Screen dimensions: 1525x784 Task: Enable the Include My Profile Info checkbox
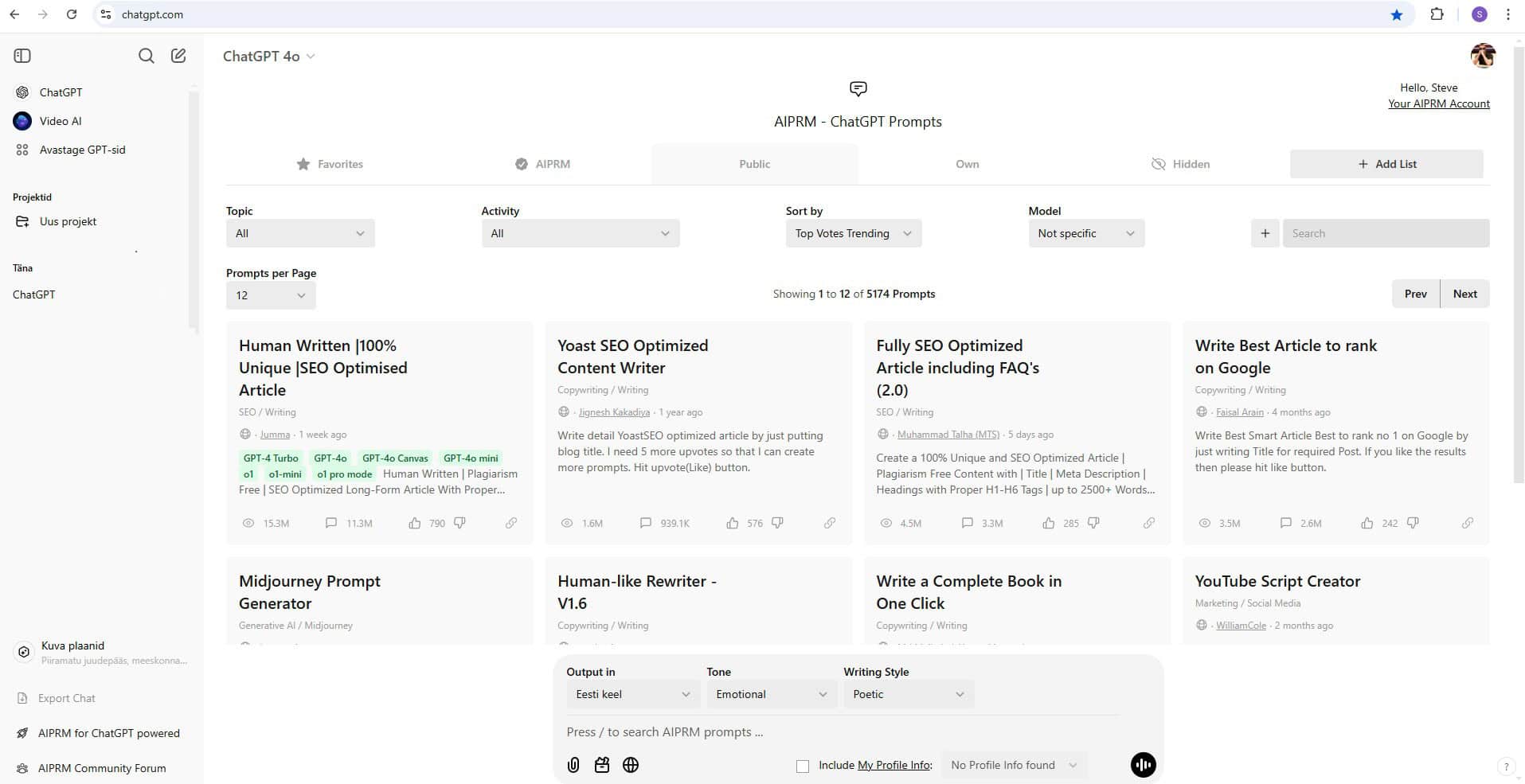(803, 766)
